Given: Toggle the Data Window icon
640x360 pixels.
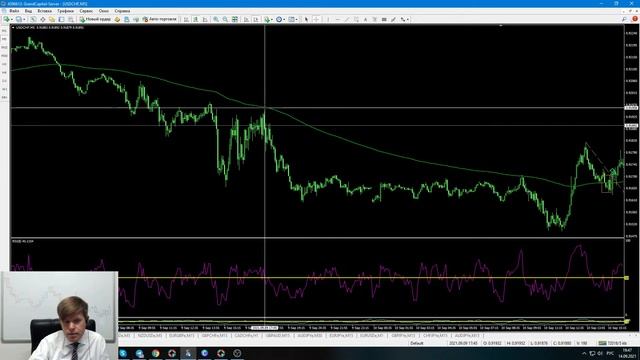Looking at the screenshot, I should 42,19.
